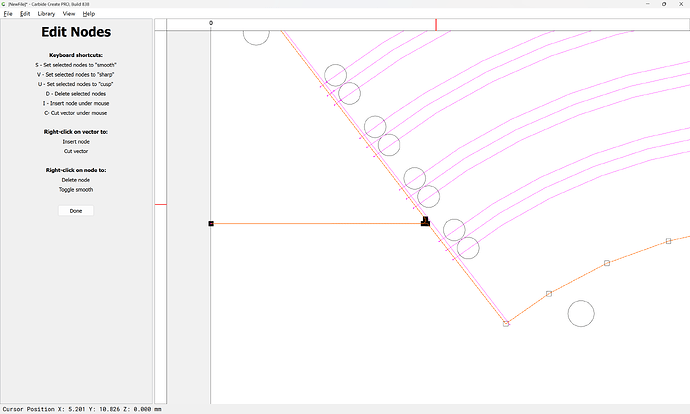Click the partially visible circle below the top ruler
The image size is (690, 414).
tap(256, 36)
